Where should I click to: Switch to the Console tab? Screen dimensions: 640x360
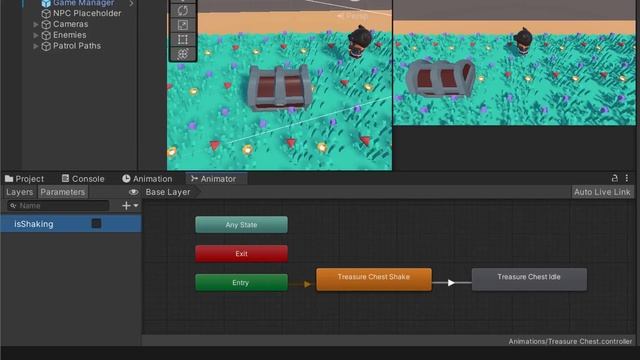pyautogui.click(x=83, y=179)
